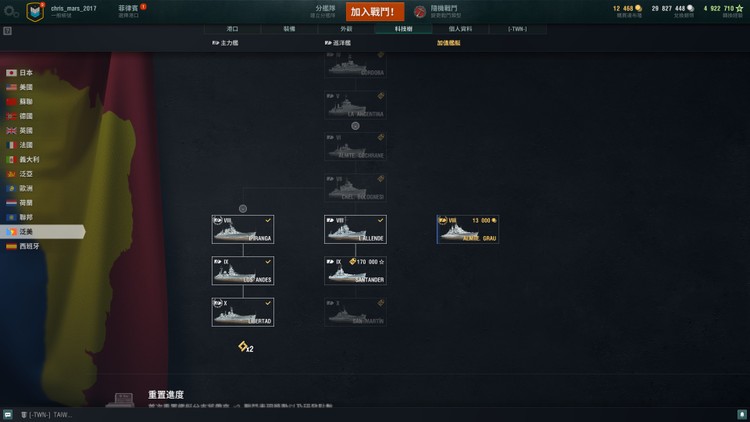Image resolution: width=750 pixels, height=422 pixels.
Task: Click the circular marker below La Argentina
Action: click(355, 126)
